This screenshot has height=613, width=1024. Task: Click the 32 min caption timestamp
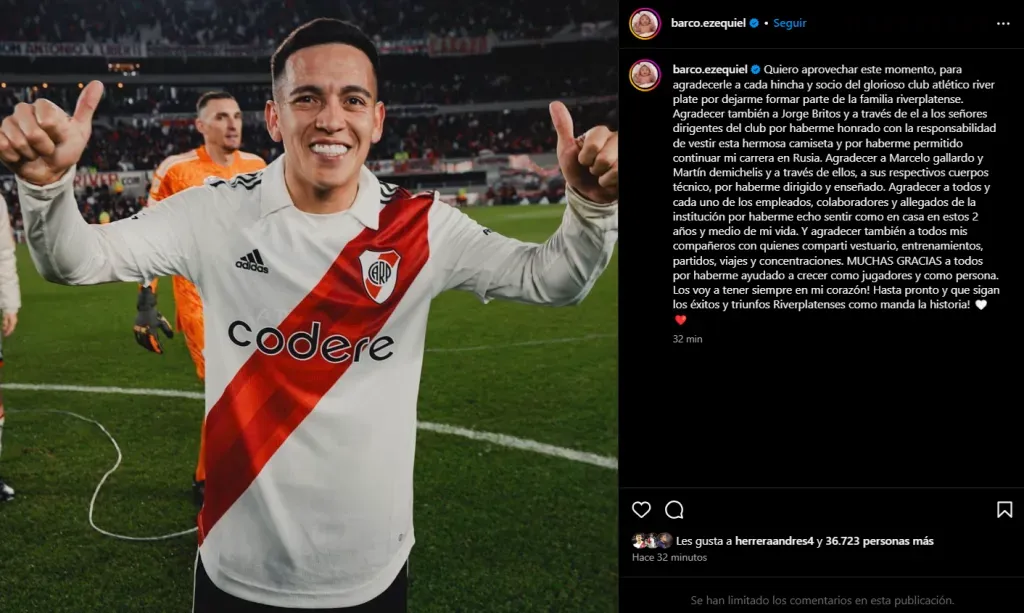tap(688, 339)
